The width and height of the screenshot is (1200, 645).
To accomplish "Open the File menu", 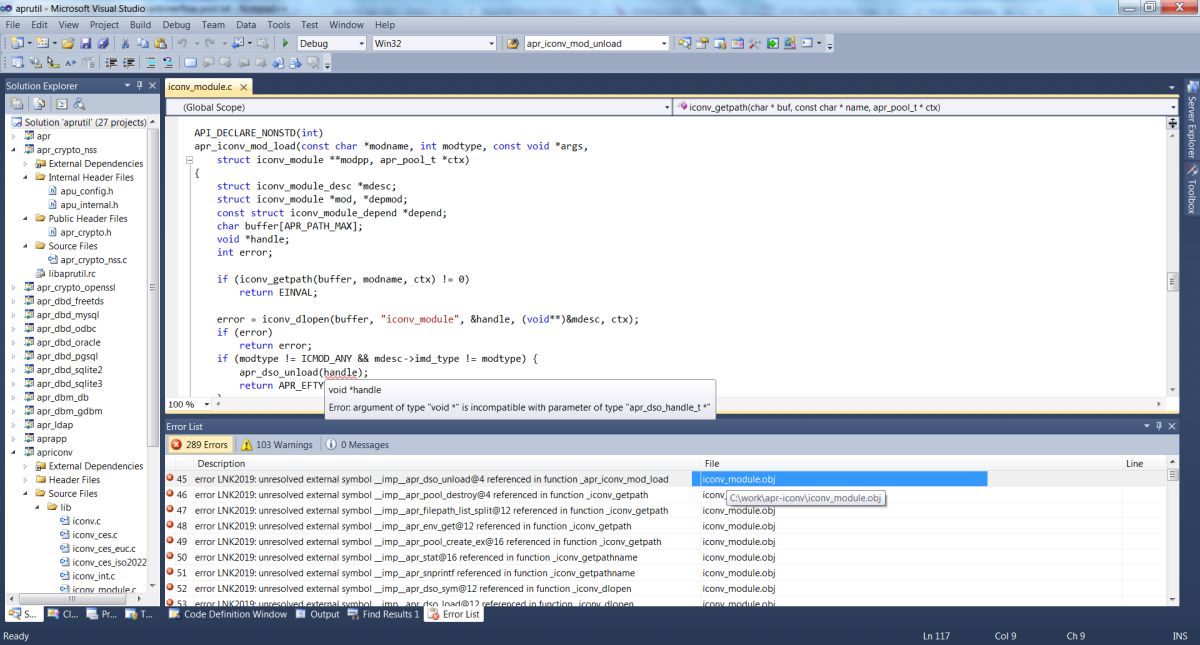I will tap(13, 24).
